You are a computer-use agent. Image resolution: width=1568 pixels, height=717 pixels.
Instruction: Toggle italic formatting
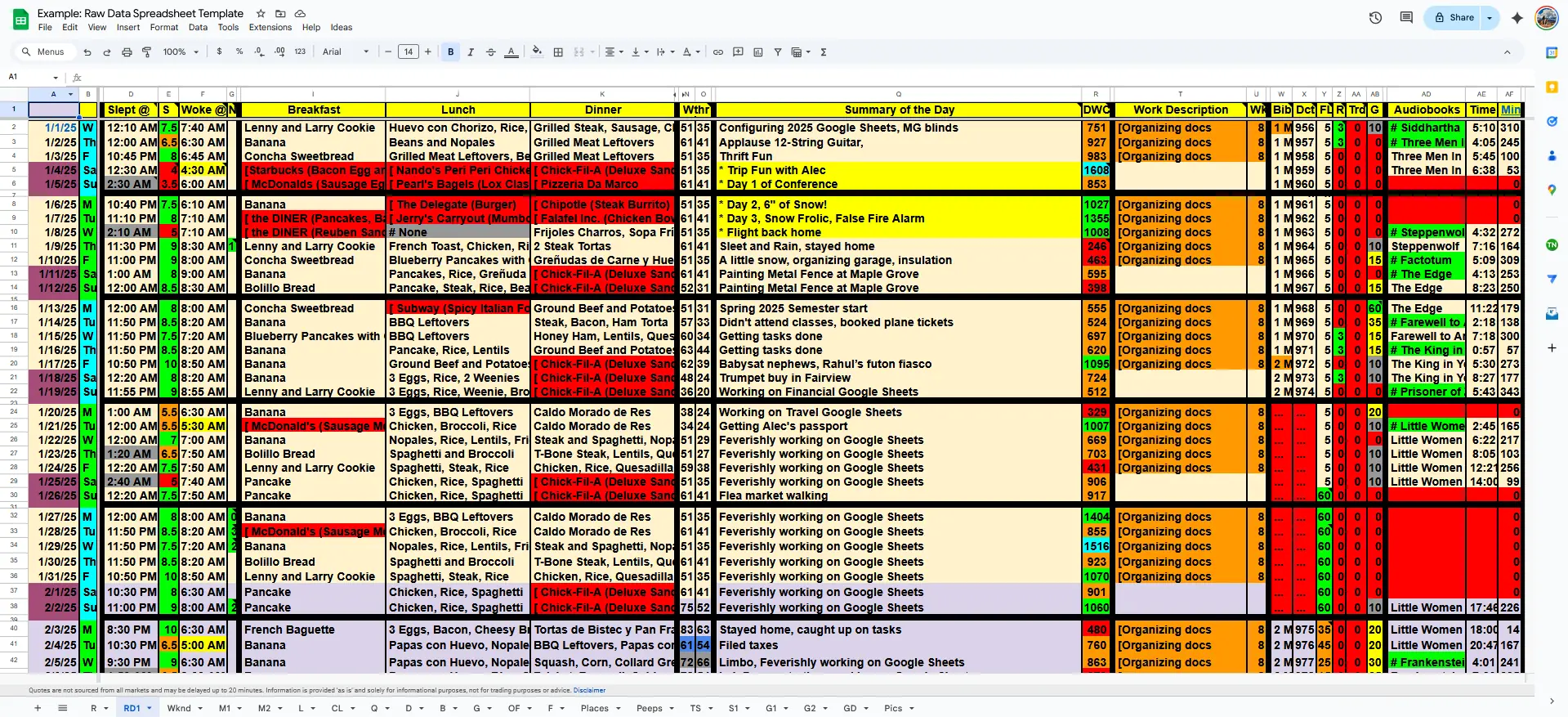pos(471,52)
